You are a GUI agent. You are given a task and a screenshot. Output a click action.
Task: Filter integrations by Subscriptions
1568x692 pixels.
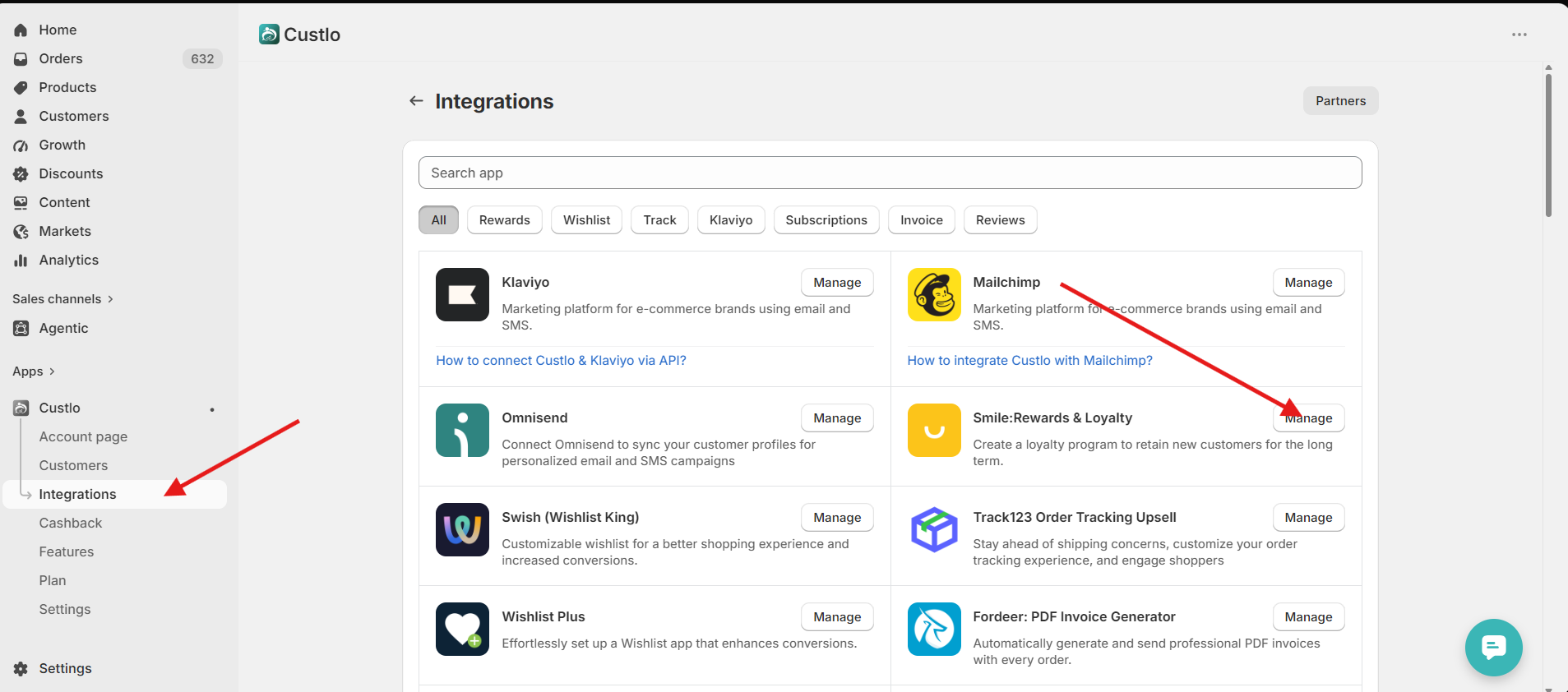(x=826, y=220)
